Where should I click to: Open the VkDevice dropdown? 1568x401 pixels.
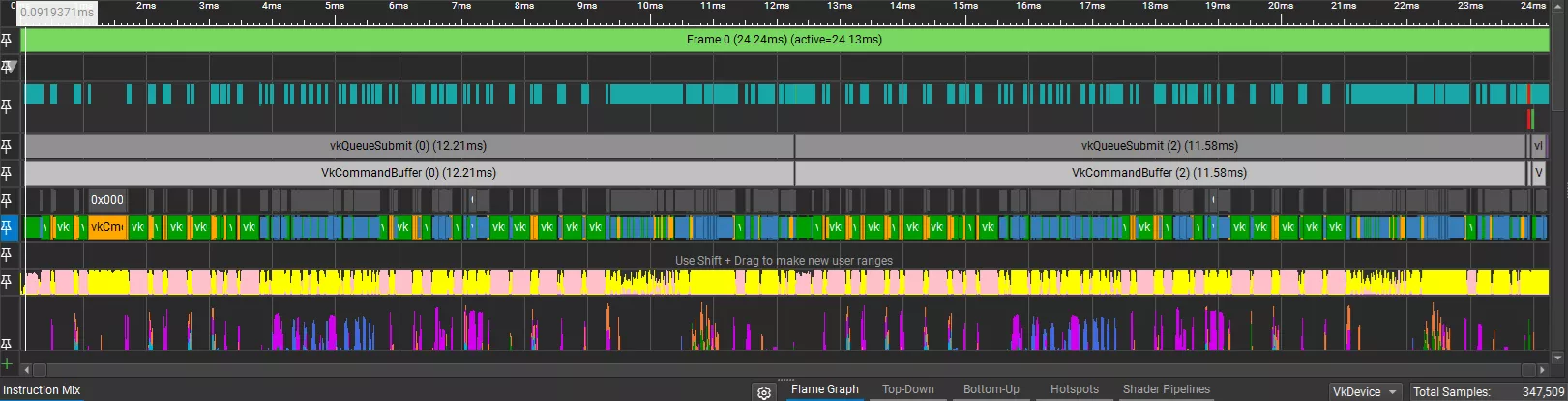pyautogui.click(x=1365, y=391)
